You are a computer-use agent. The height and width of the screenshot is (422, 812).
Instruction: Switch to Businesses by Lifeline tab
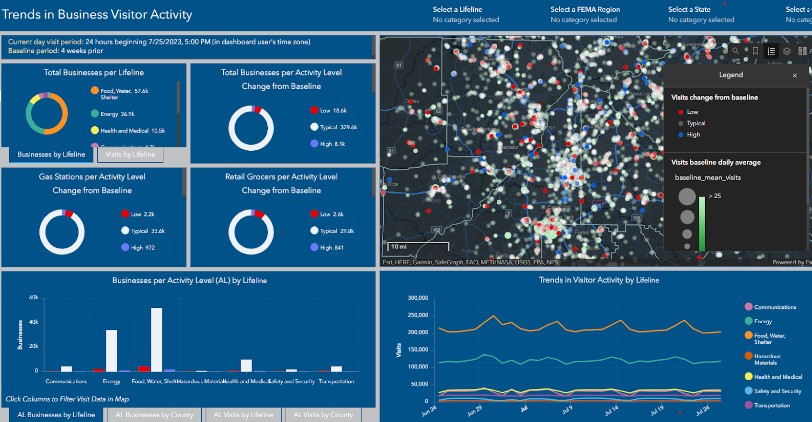(51, 154)
